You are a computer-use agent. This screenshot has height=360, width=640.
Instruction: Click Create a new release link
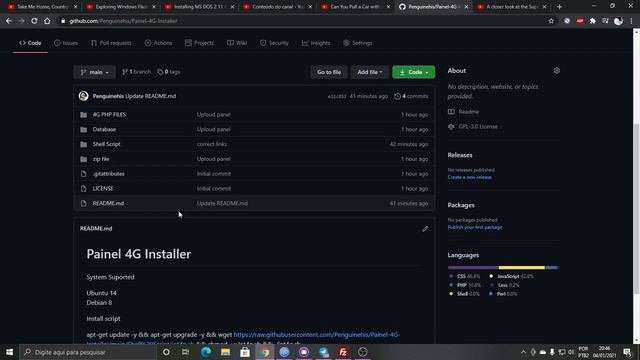[x=469, y=177]
